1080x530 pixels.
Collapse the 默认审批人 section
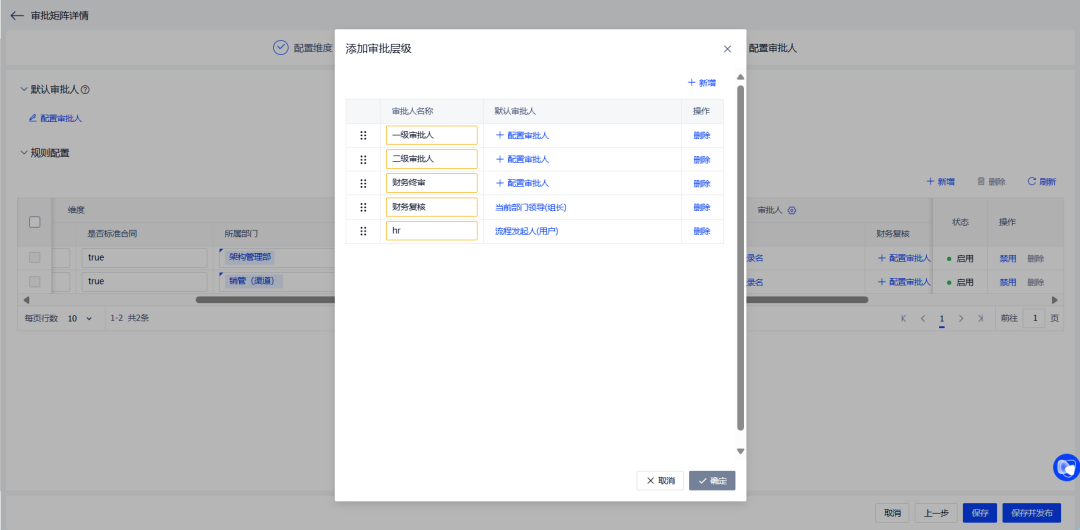tap(24, 90)
